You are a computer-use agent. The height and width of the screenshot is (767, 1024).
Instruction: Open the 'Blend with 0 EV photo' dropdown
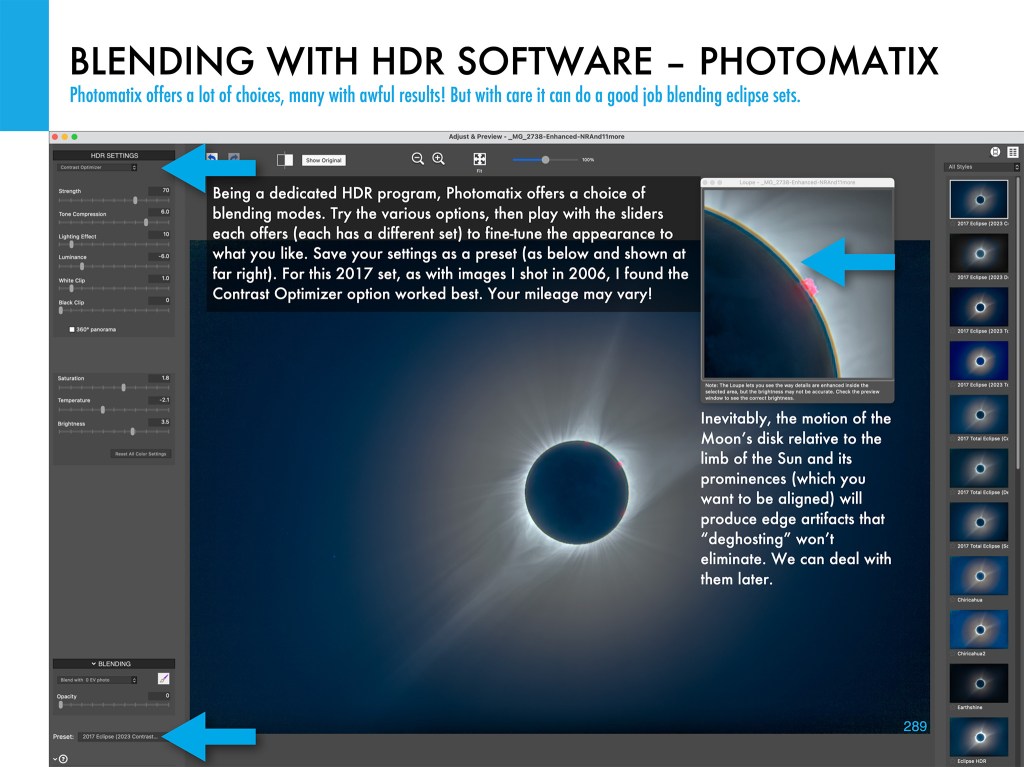[x=98, y=680]
